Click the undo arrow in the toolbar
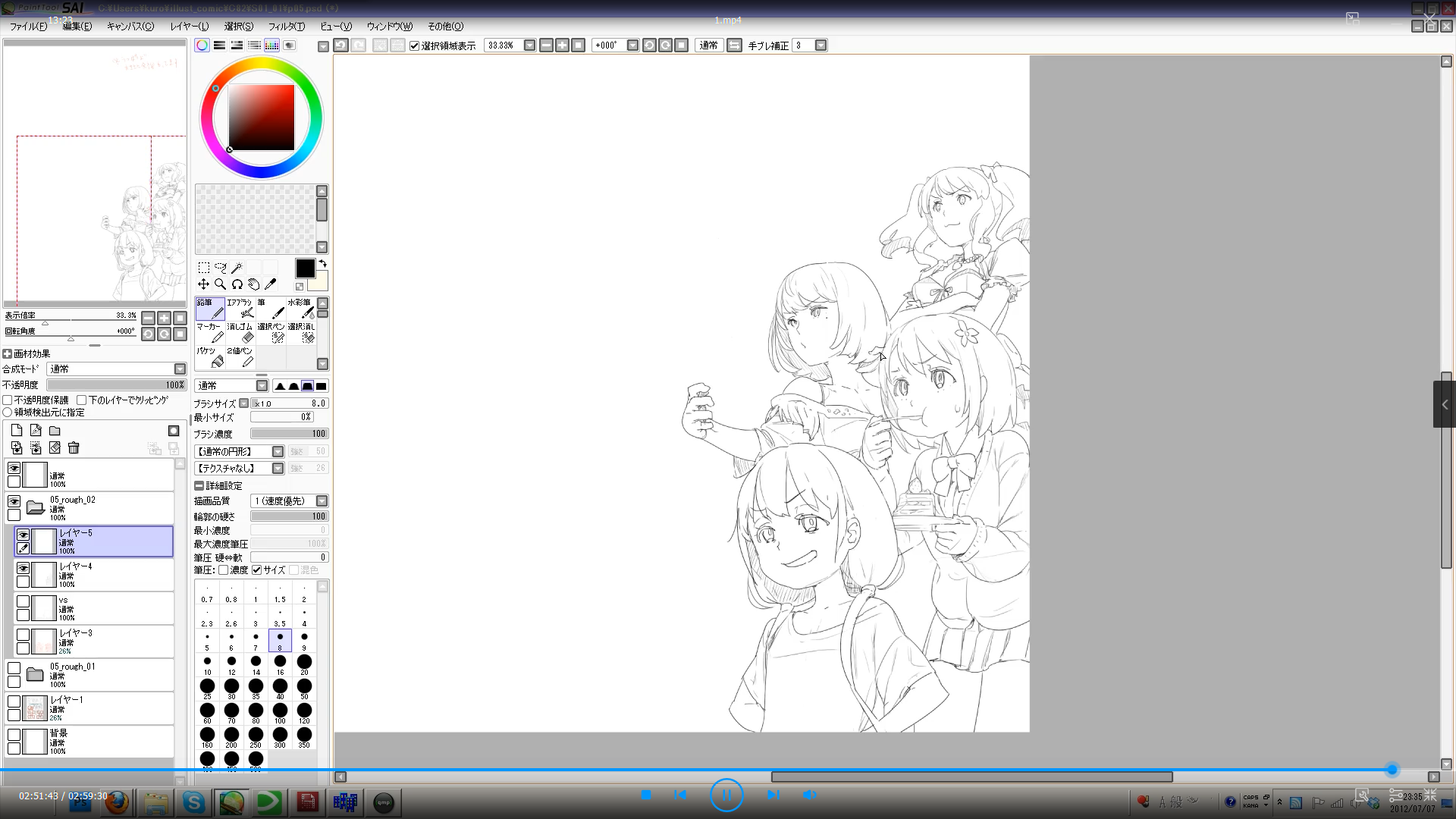Screen dimensions: 1456x819 click(x=341, y=45)
